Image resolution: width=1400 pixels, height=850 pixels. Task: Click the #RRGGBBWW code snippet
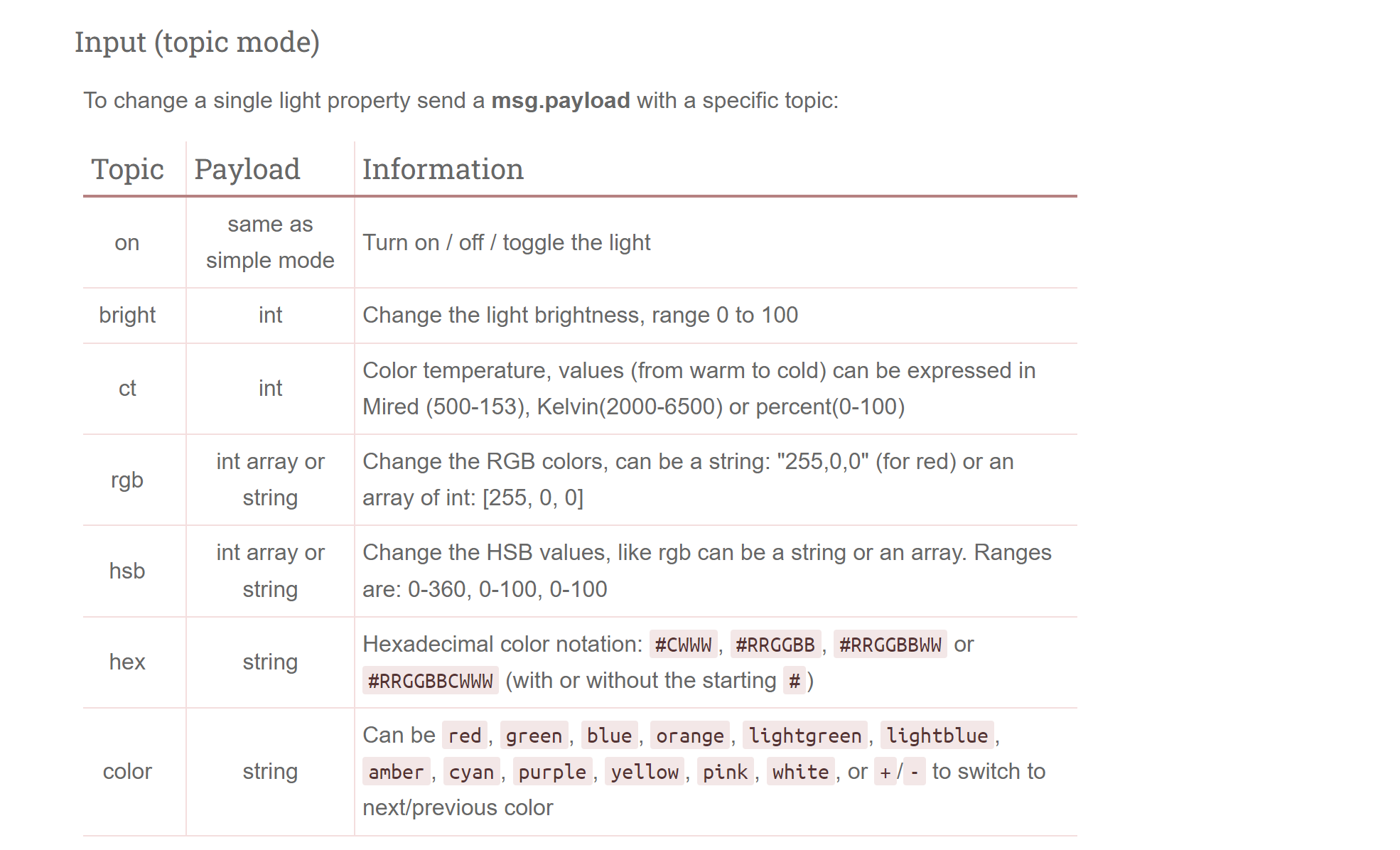coord(890,645)
